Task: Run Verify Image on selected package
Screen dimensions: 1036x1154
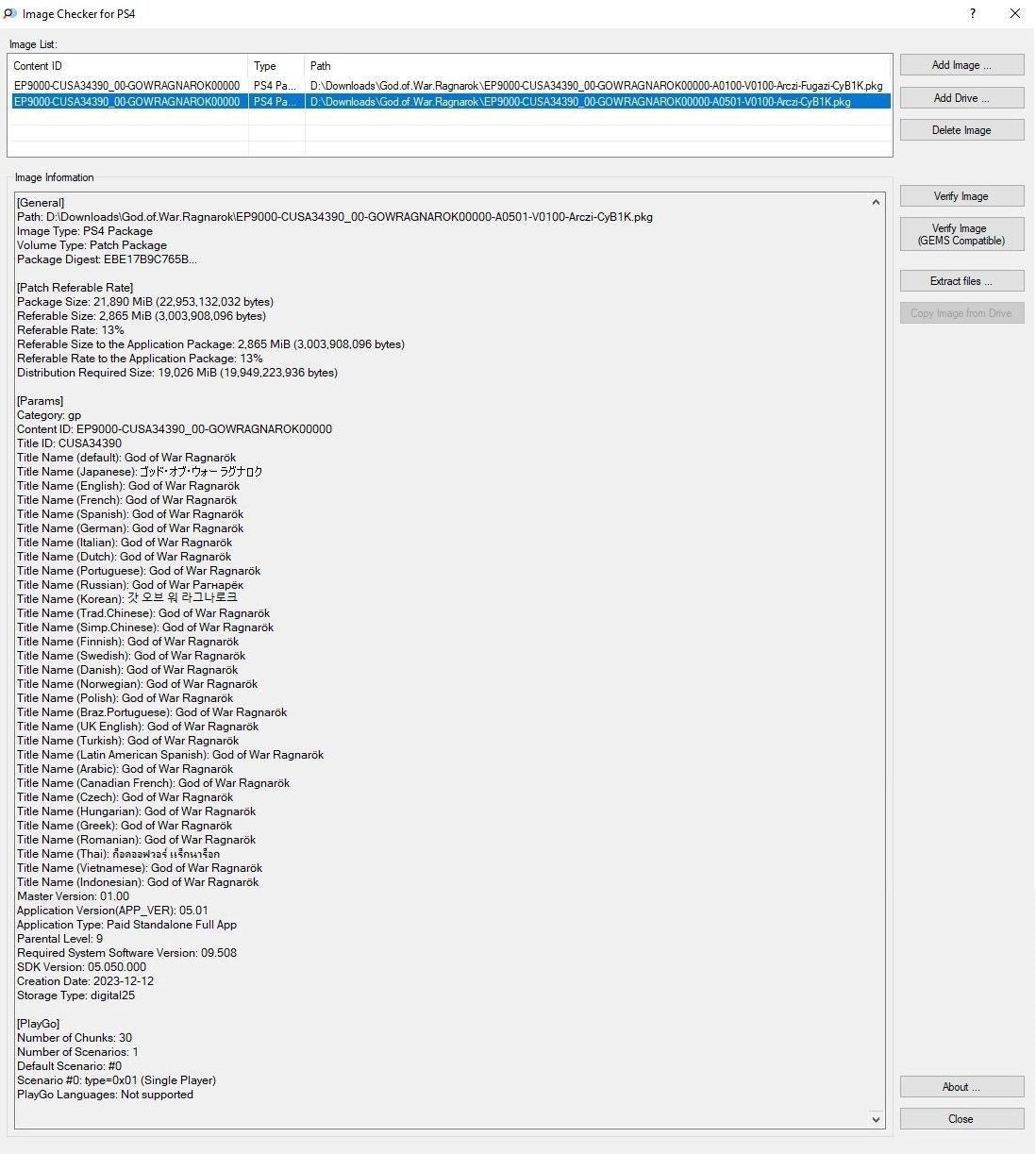Action: click(x=961, y=196)
